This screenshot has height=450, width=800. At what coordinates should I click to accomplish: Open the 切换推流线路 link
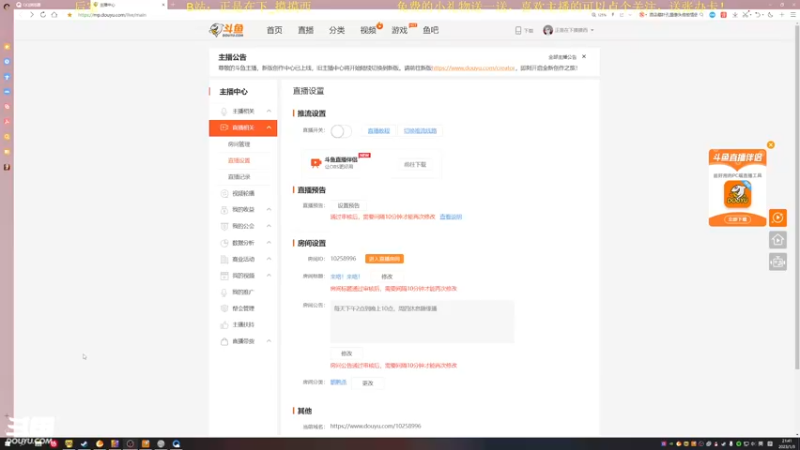click(x=420, y=131)
